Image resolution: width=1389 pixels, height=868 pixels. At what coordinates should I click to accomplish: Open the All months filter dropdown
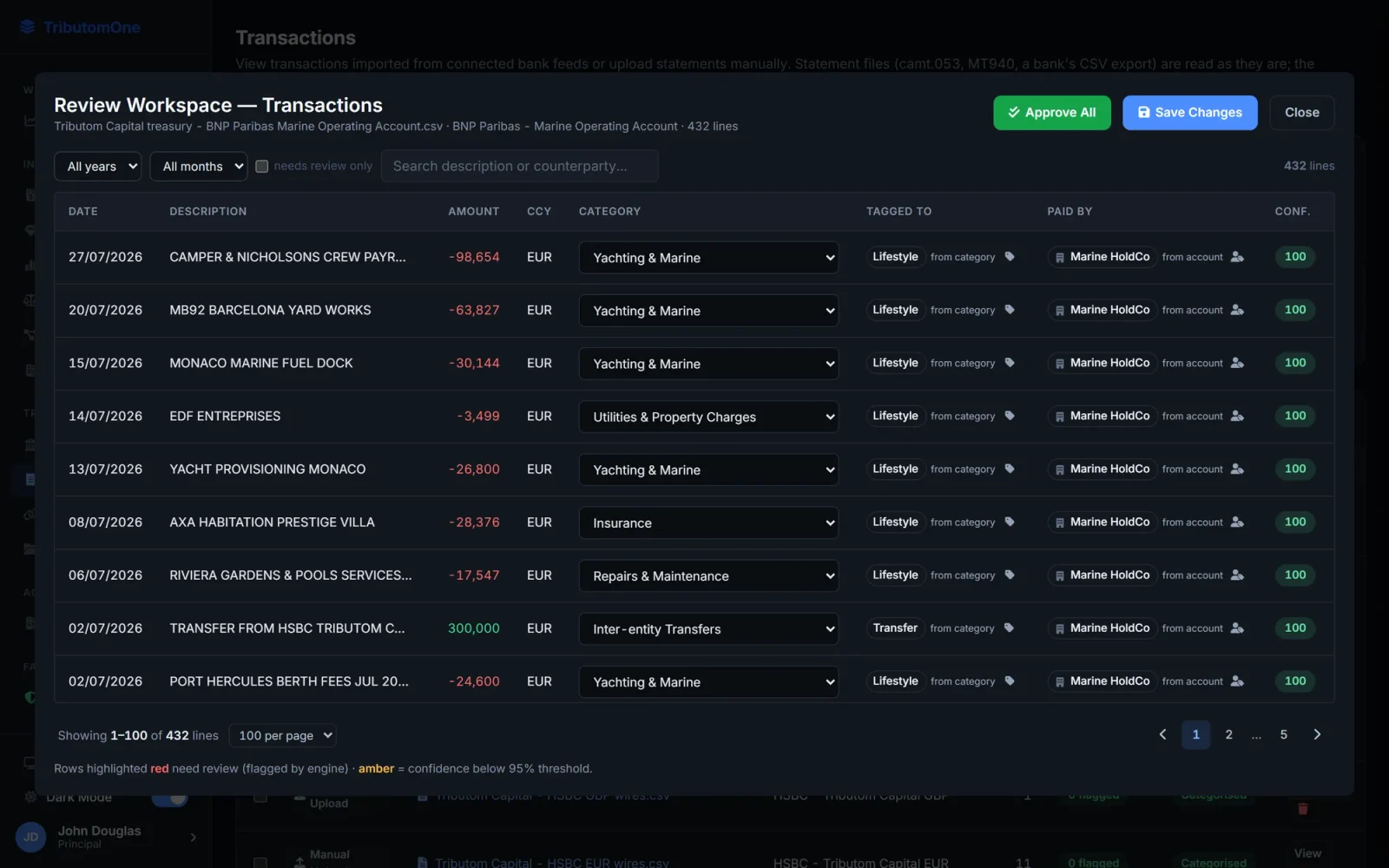coord(199,166)
